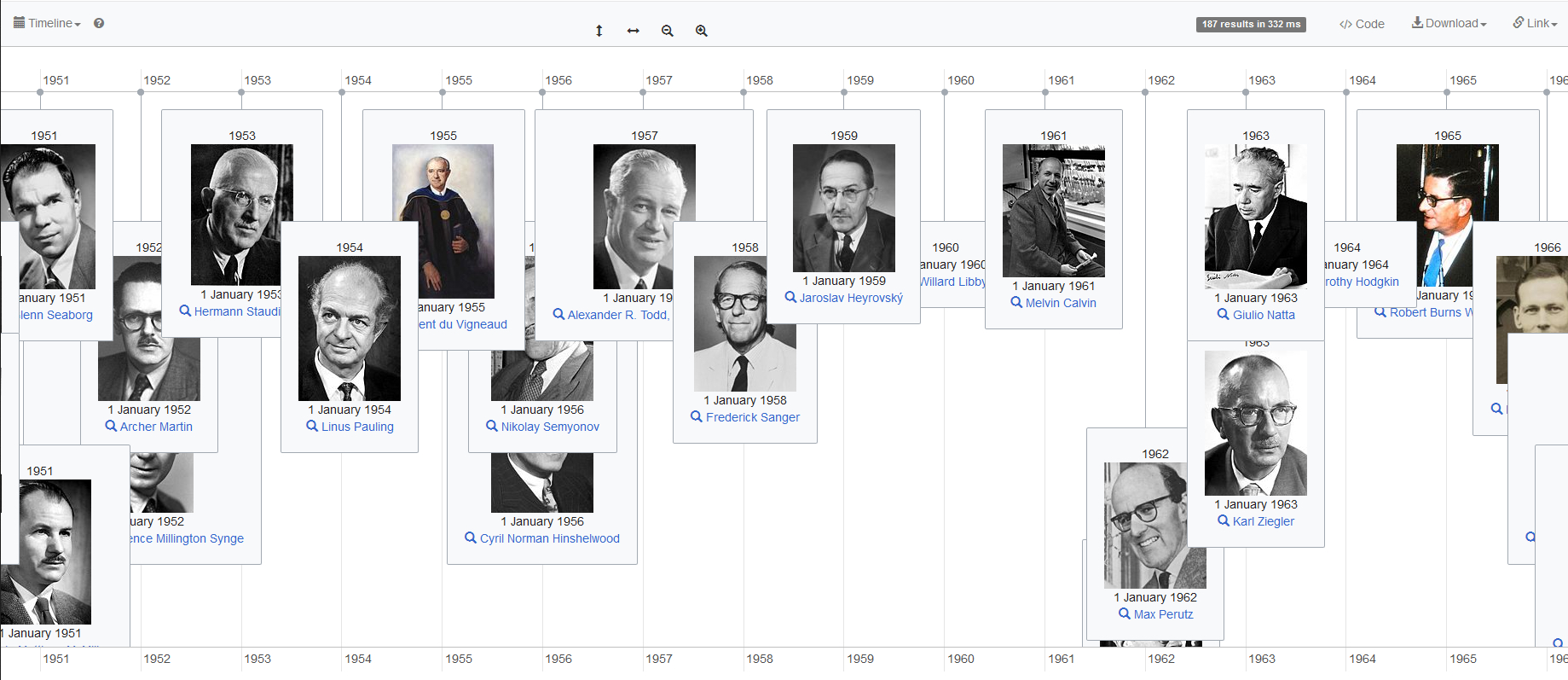Click the '1 January 1958' date text

745,400
